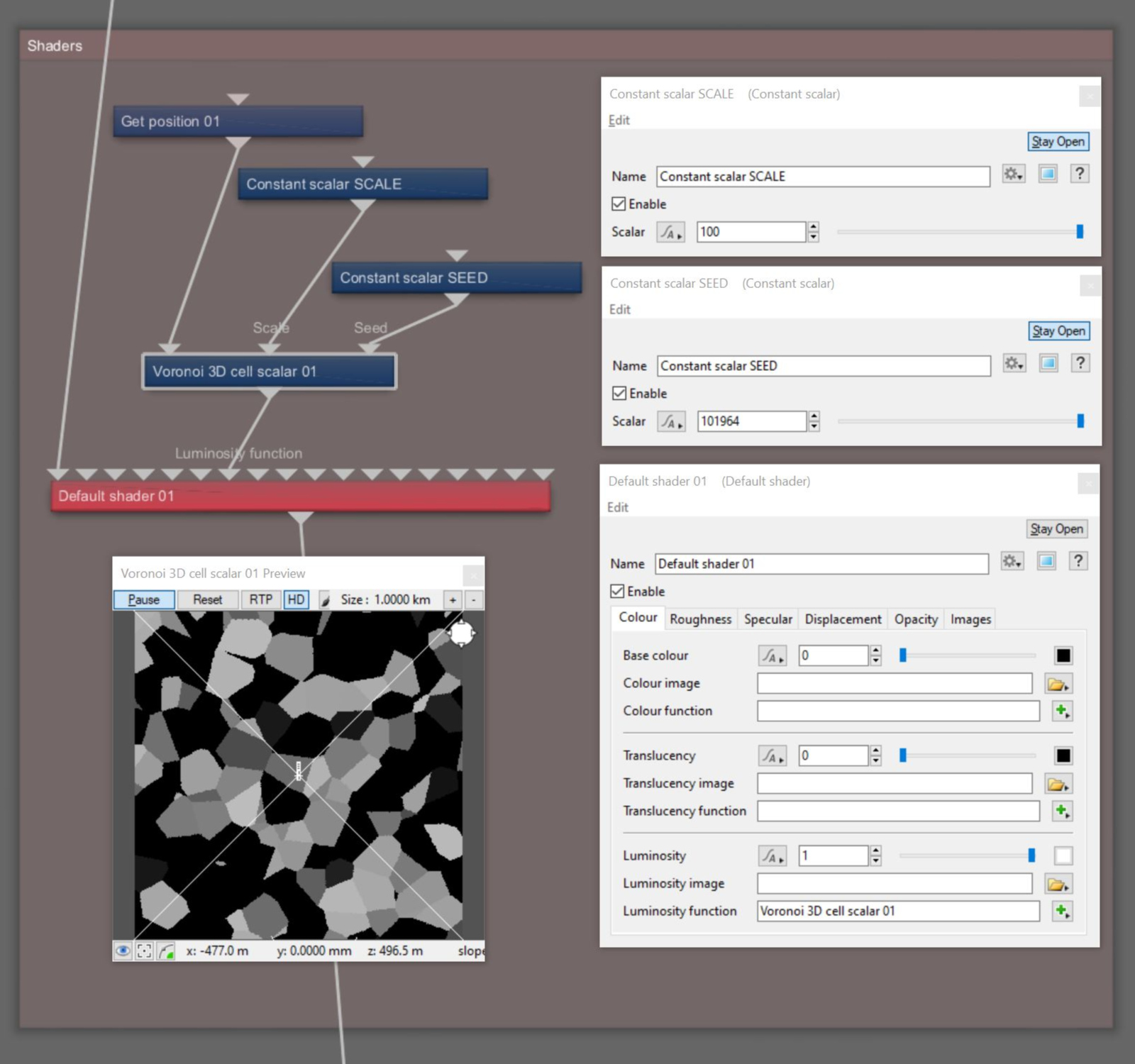The image size is (1135, 1064).
Task: Open help icon in Default shader 01 panel
Action: 1078,561
